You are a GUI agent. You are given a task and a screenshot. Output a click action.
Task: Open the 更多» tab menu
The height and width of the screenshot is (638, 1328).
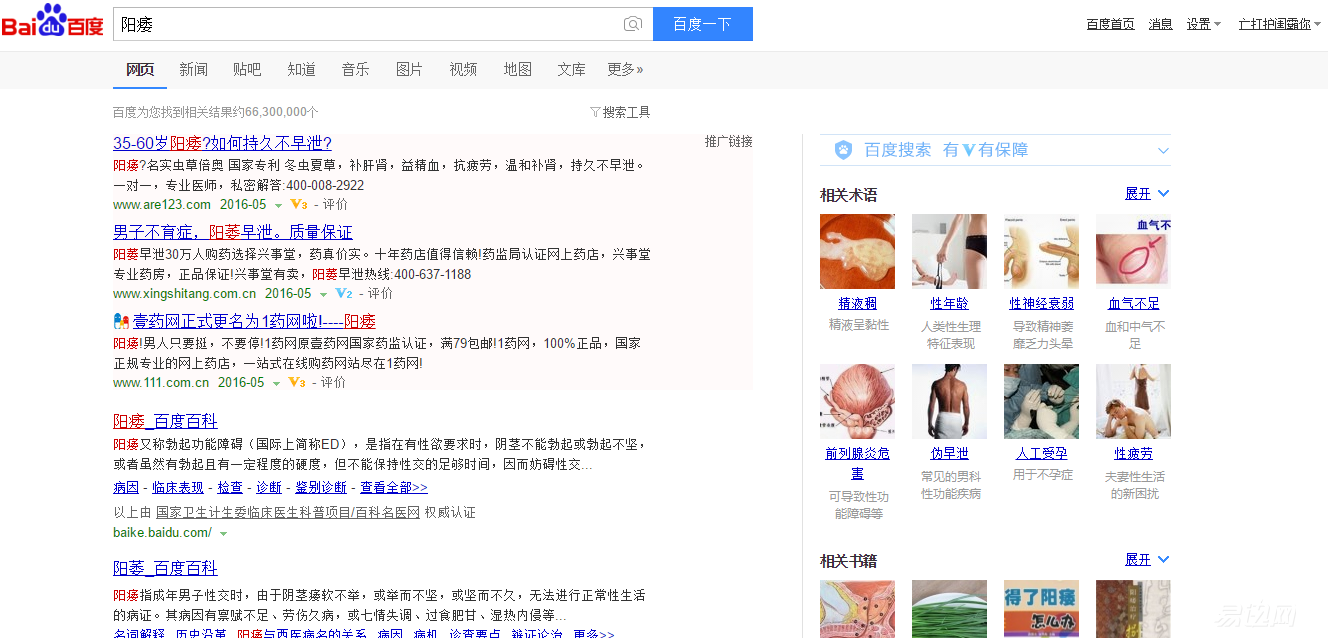pyautogui.click(x=625, y=69)
